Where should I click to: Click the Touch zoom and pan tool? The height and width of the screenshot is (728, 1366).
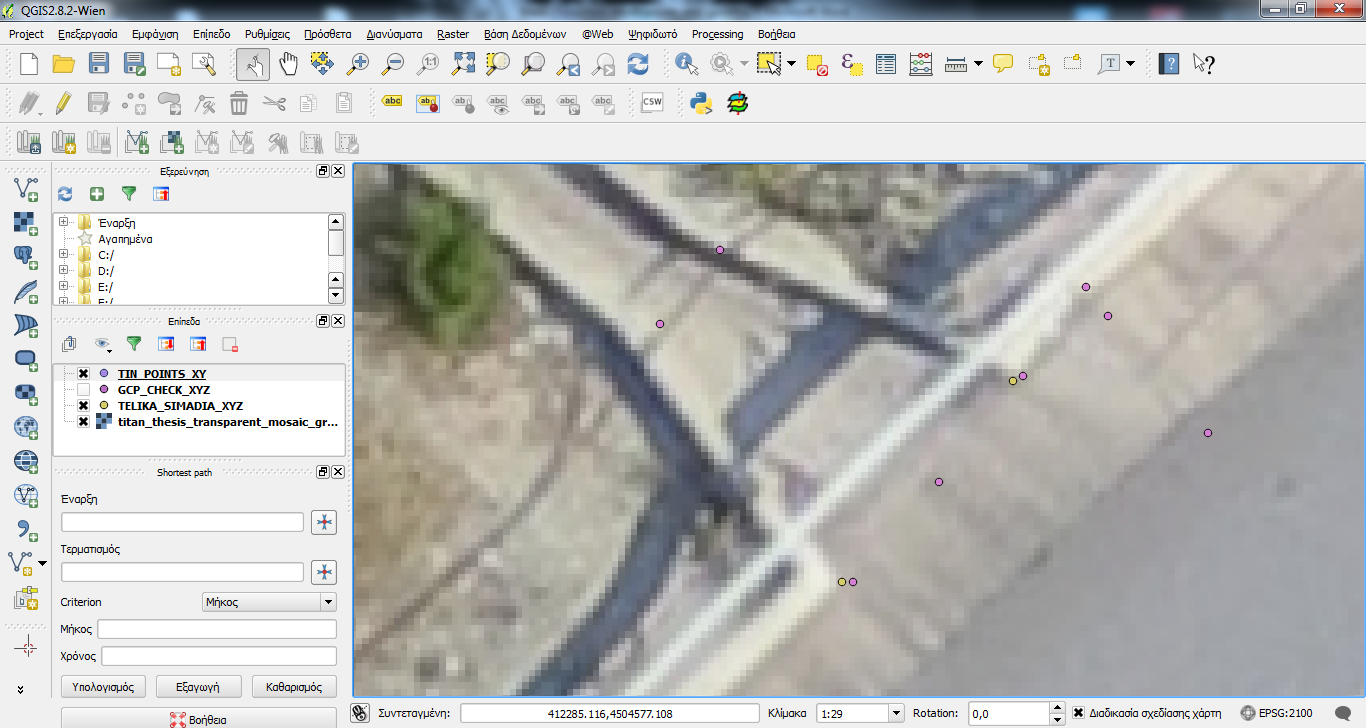click(x=253, y=64)
